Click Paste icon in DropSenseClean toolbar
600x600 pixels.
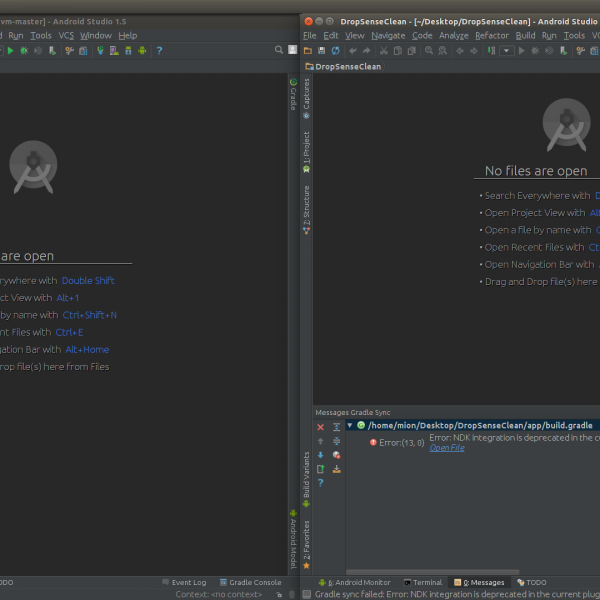pyautogui.click(x=412, y=51)
